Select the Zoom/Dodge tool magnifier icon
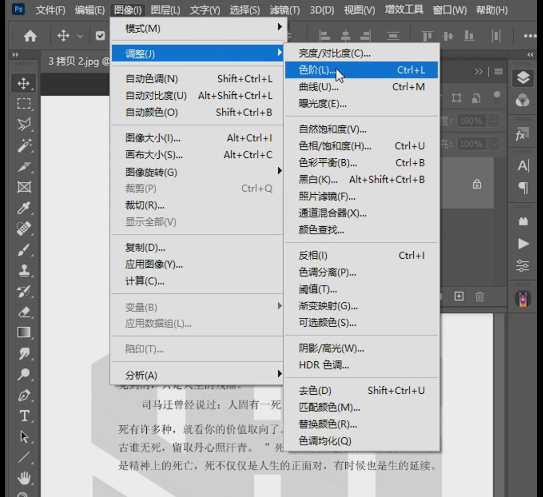This screenshot has width=543, height=497. click(24, 374)
